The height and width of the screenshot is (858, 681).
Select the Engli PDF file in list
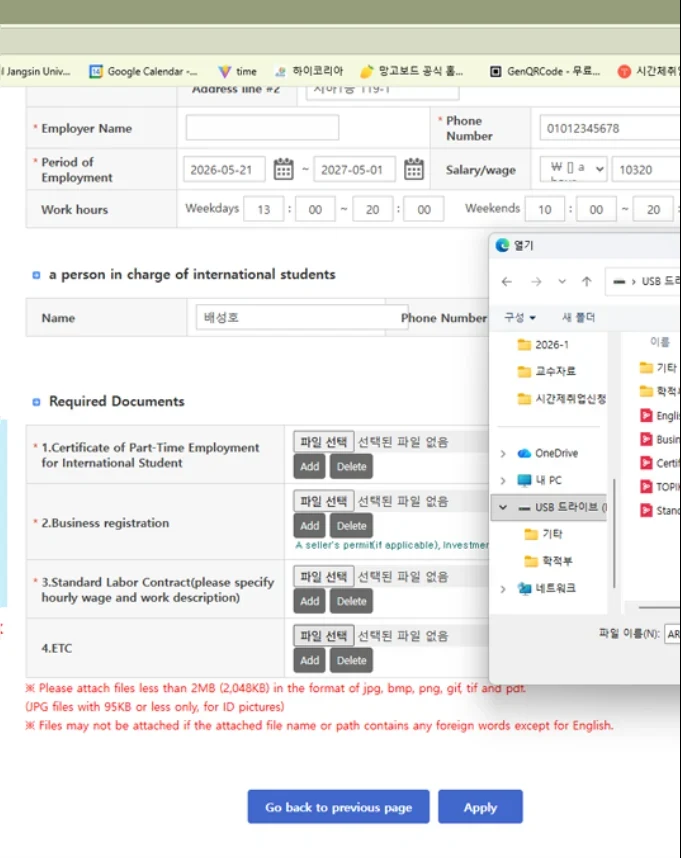tap(660, 415)
